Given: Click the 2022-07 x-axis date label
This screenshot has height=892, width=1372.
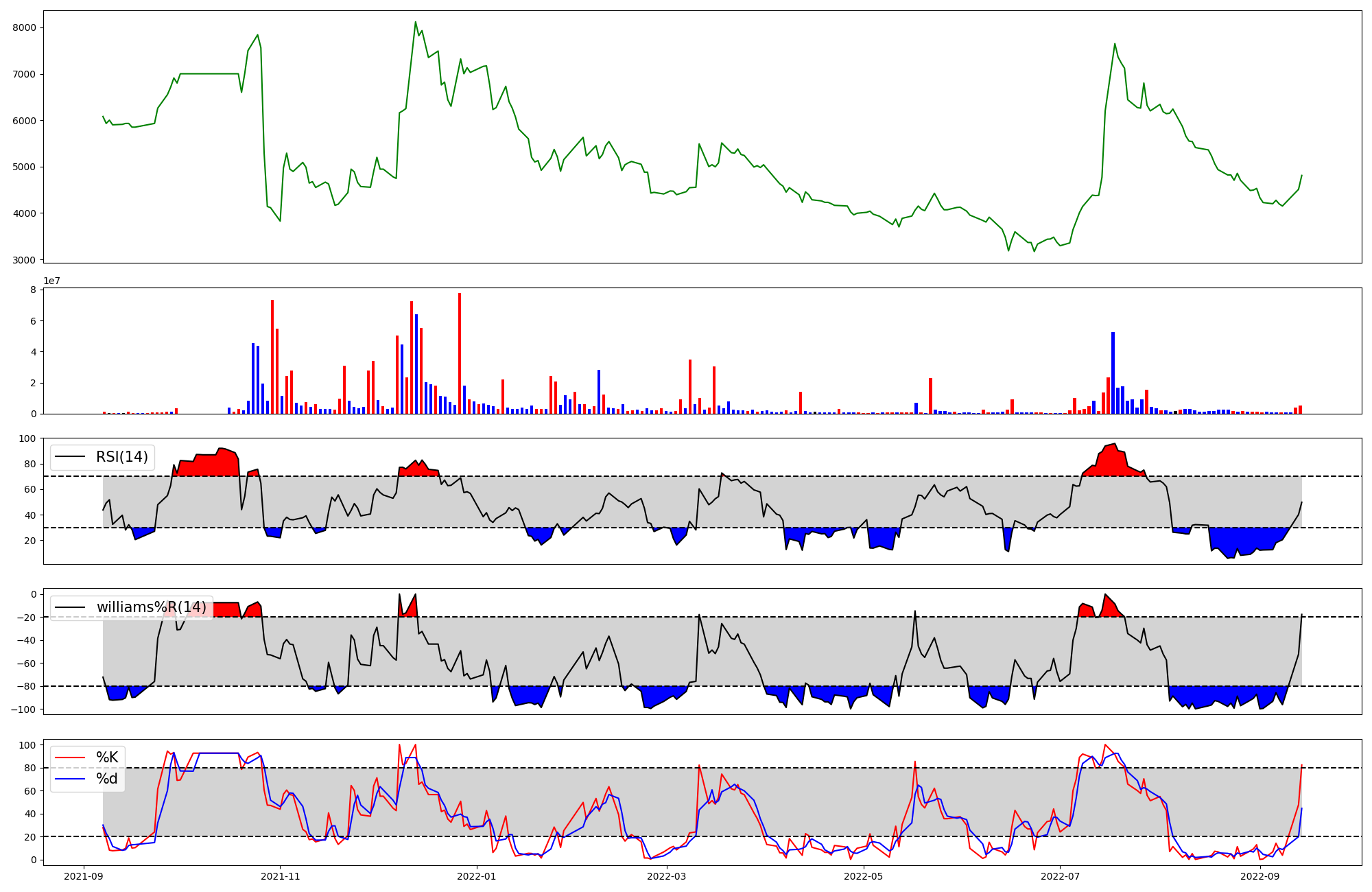Looking at the screenshot, I should [1060, 876].
